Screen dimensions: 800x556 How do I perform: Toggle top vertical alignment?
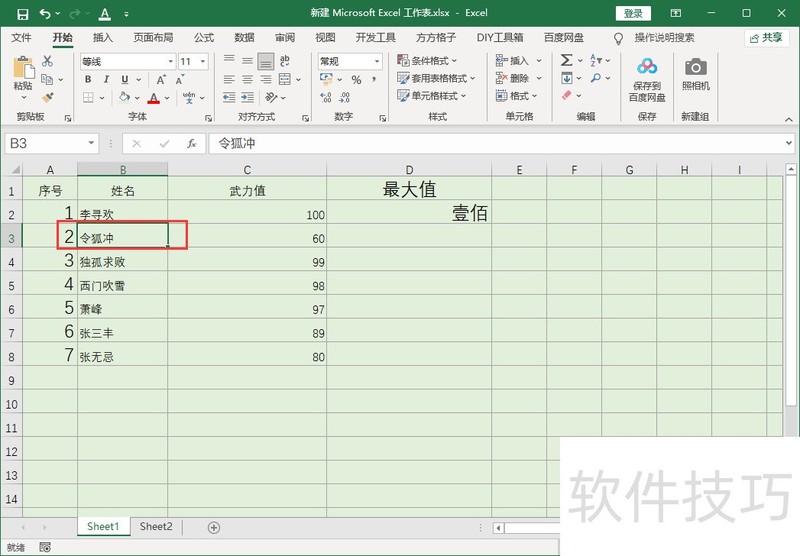click(229, 61)
